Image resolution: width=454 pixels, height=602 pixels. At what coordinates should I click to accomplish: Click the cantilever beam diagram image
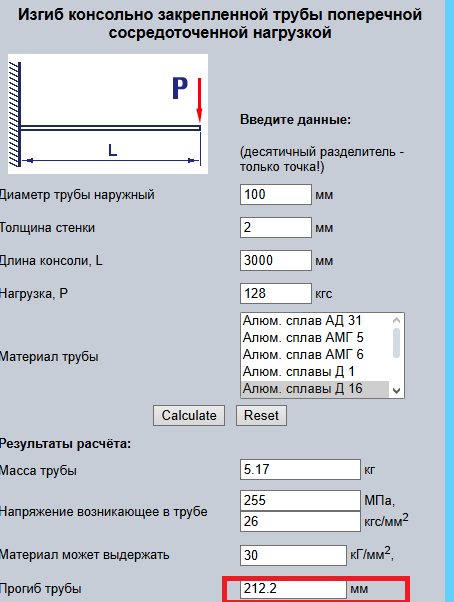point(108,114)
